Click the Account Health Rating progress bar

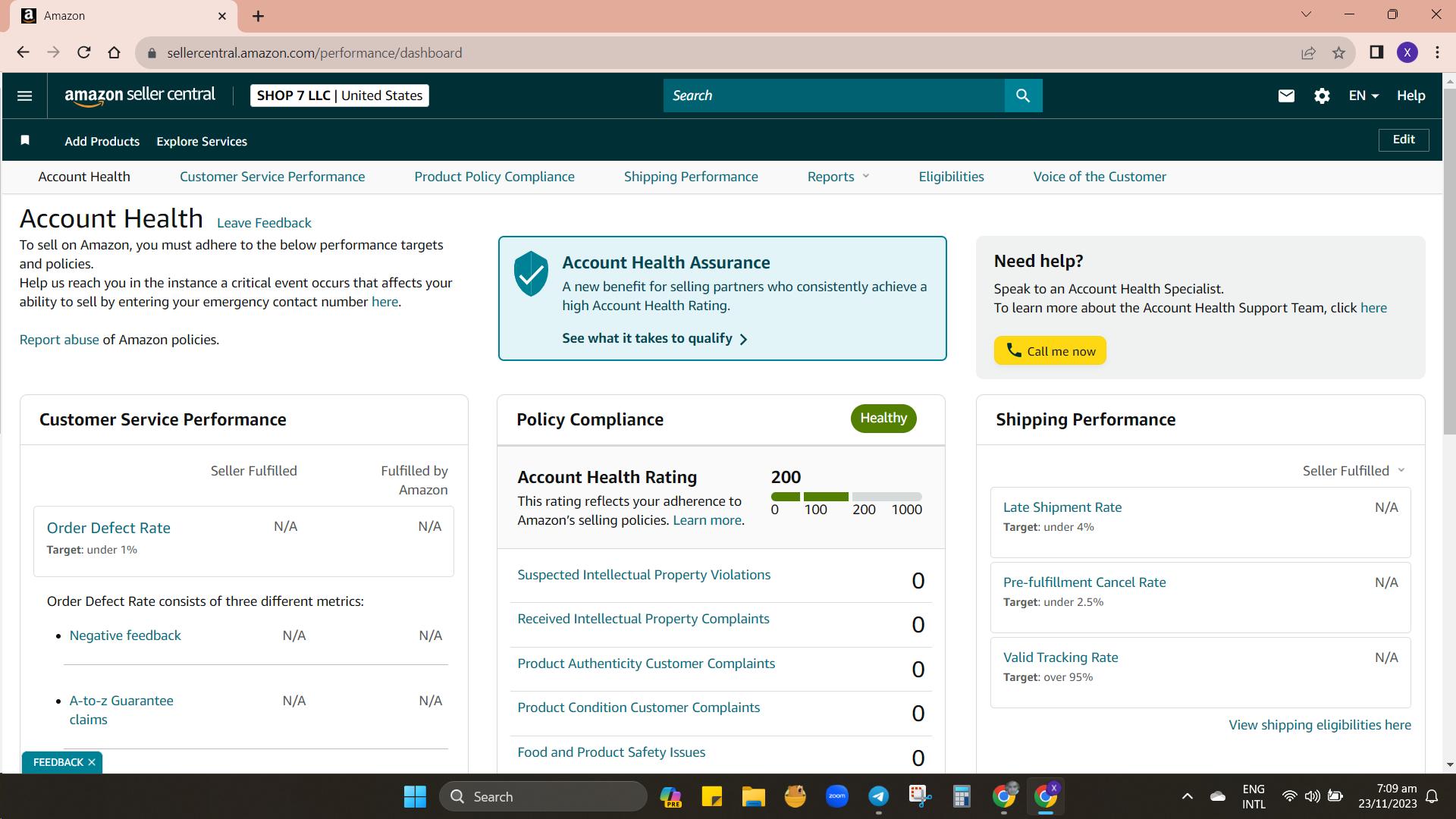(x=846, y=497)
